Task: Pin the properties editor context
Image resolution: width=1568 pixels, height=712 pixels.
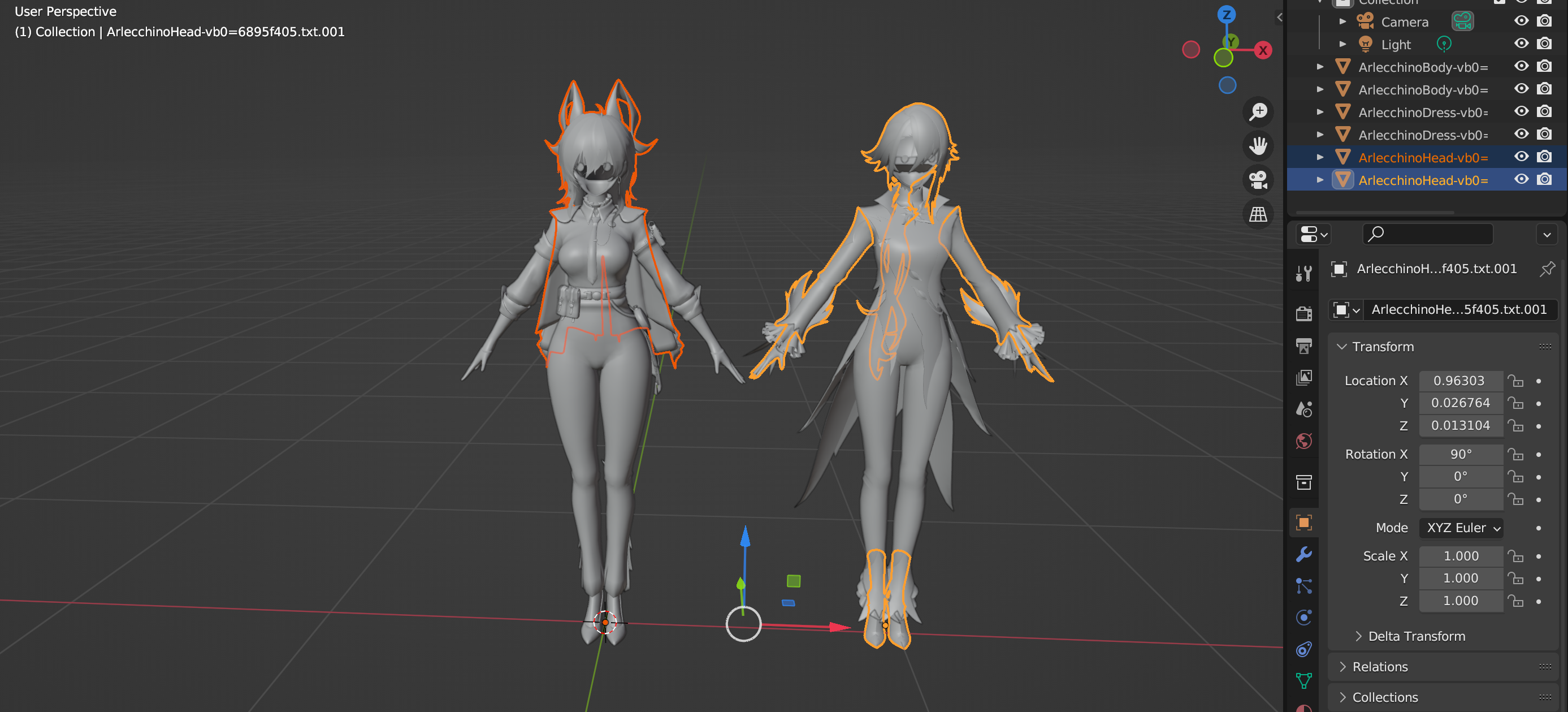Action: pyautogui.click(x=1547, y=269)
